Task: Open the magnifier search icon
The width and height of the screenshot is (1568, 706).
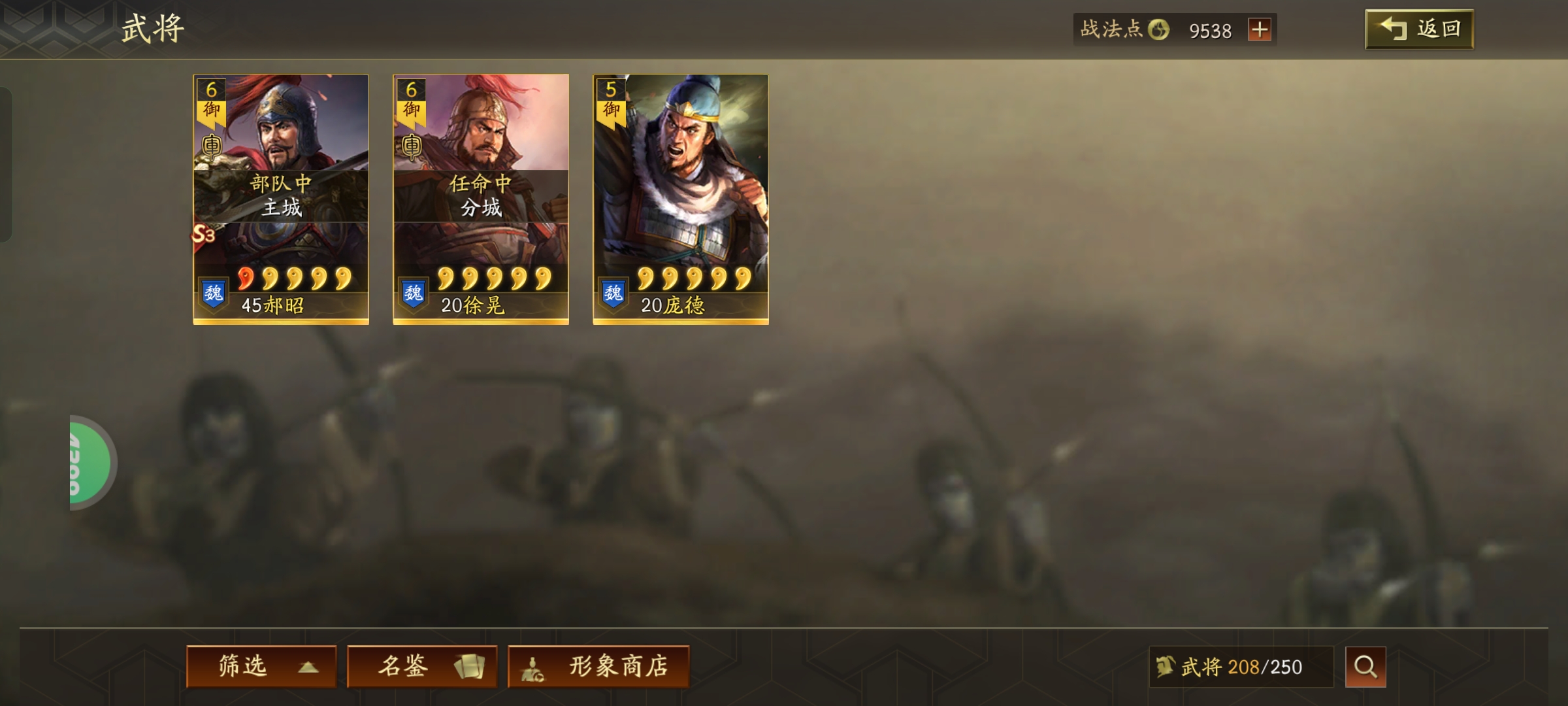Action: pyautogui.click(x=1365, y=667)
